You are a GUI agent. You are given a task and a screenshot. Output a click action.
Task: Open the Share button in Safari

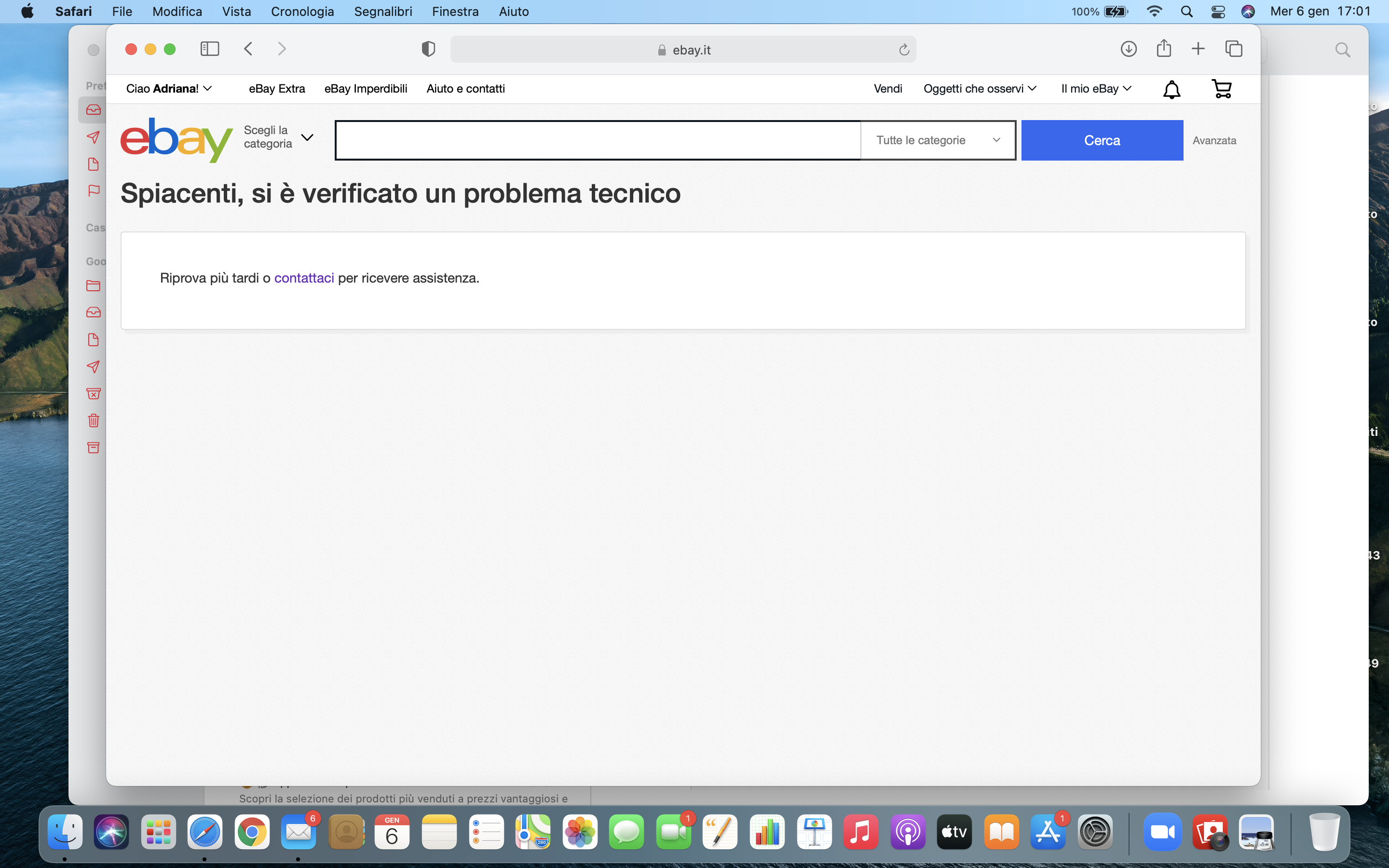[x=1163, y=48]
